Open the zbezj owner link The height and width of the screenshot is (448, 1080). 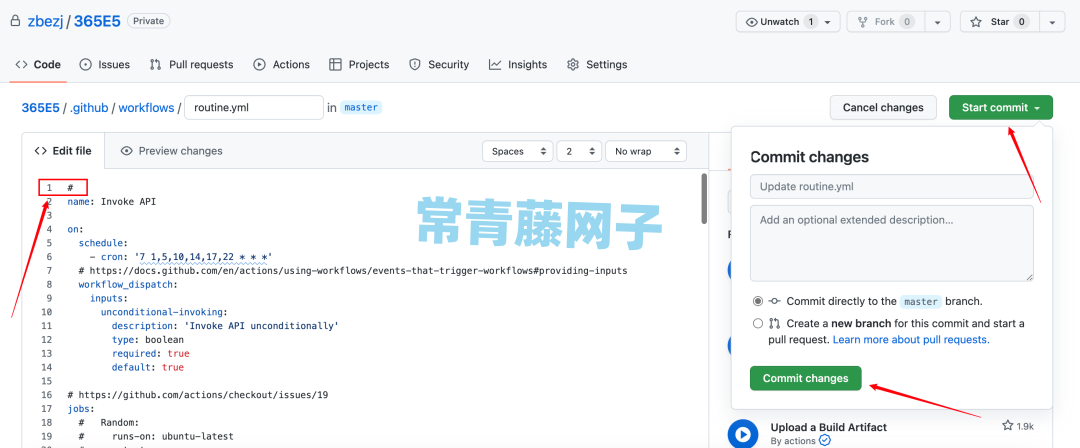click(x=45, y=21)
